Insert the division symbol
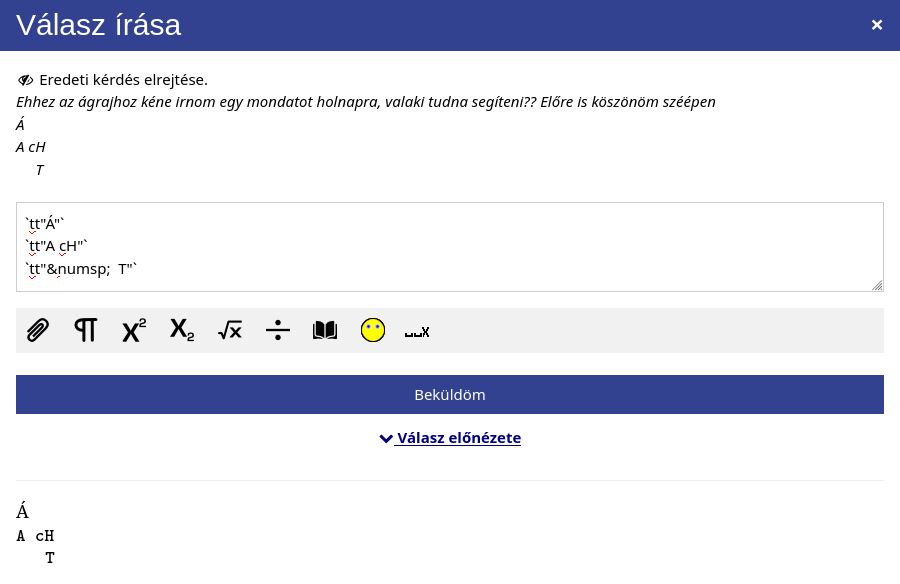The image size is (900, 584). pos(278,330)
